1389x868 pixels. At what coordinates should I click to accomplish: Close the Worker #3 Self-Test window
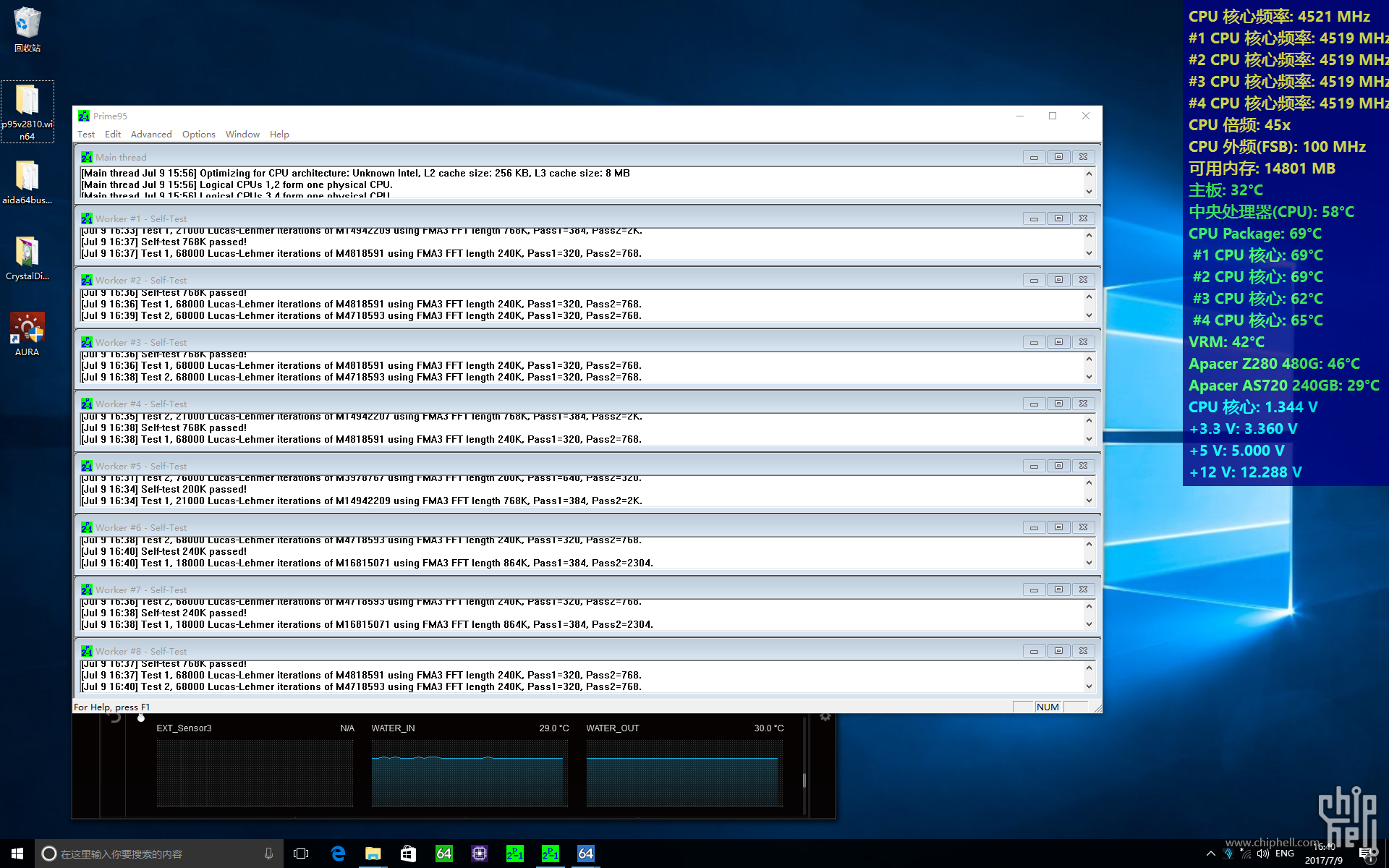tap(1083, 342)
